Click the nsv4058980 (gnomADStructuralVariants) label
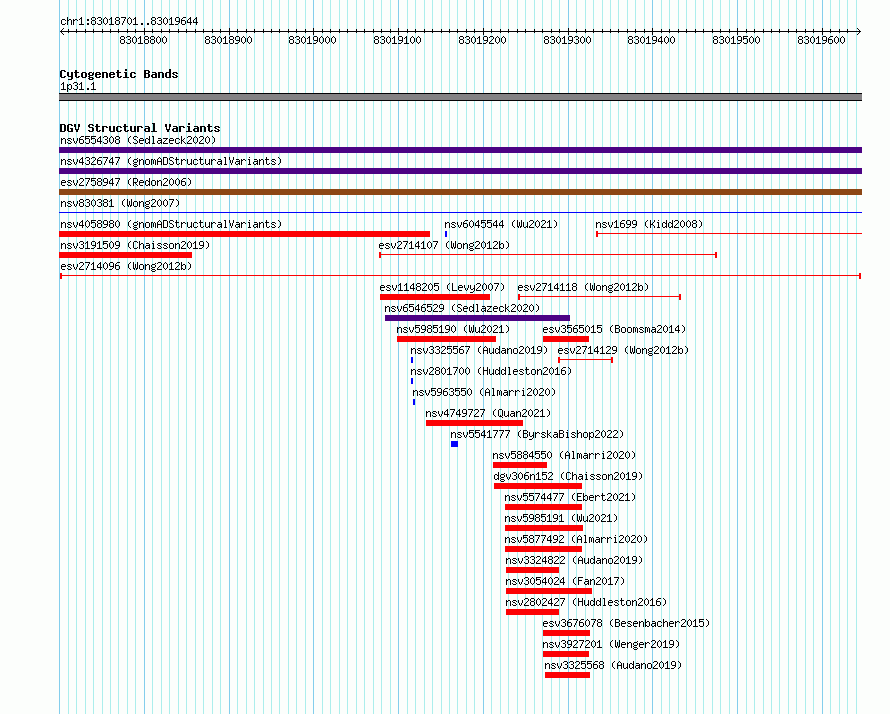 (x=171, y=224)
